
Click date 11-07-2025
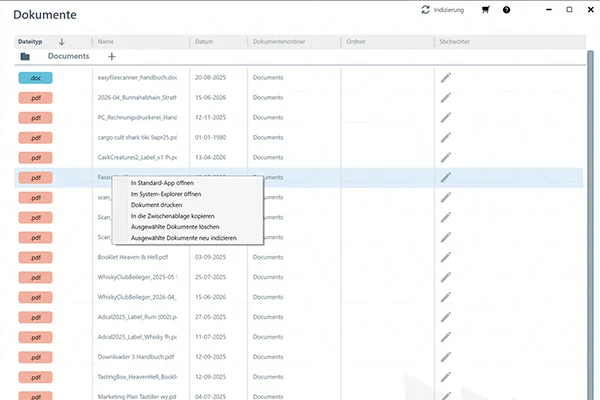click(x=210, y=337)
